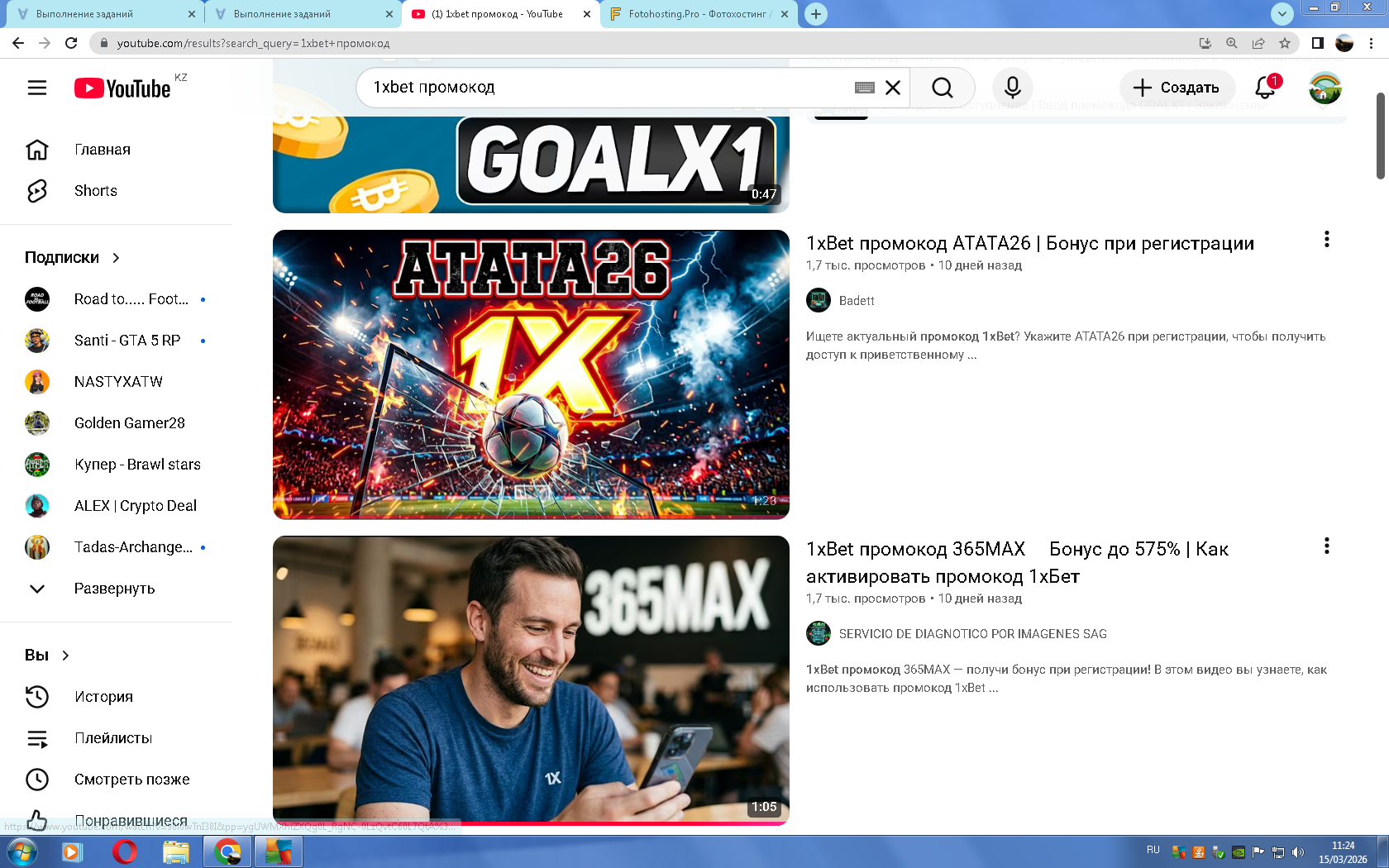This screenshot has height=868, width=1389.
Task: Open Купер - Brawl stars channel
Action: pyautogui.click(x=116, y=465)
